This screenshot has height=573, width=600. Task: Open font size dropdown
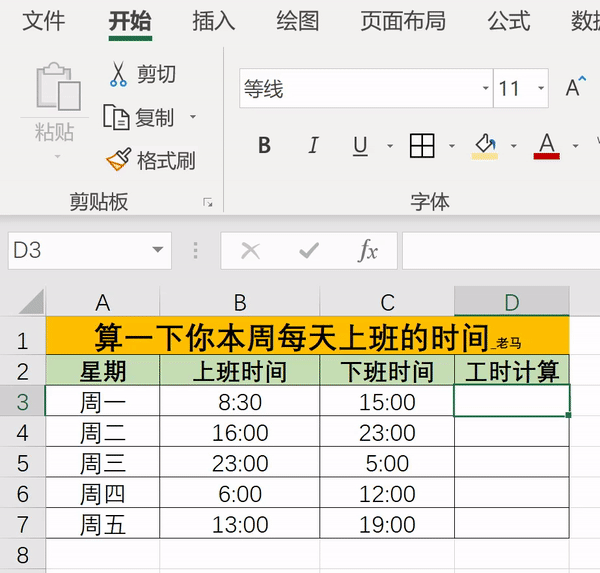541,88
